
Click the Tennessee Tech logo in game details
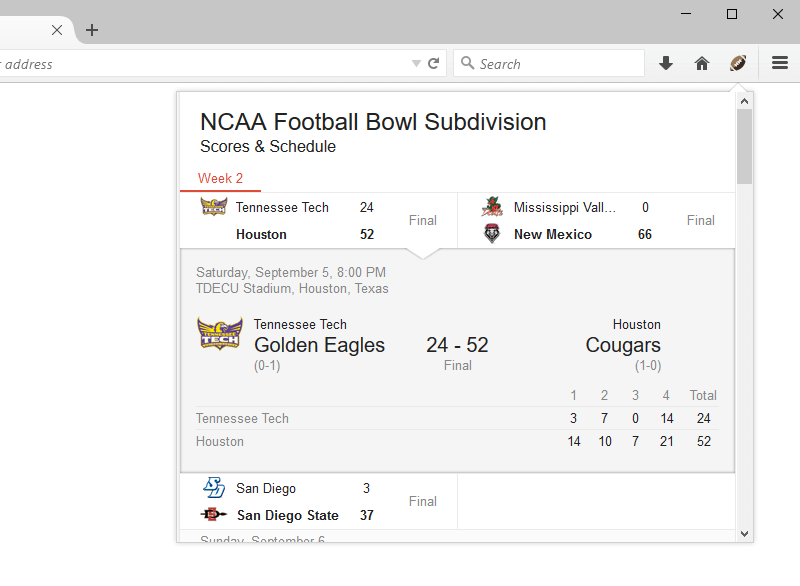(220, 333)
